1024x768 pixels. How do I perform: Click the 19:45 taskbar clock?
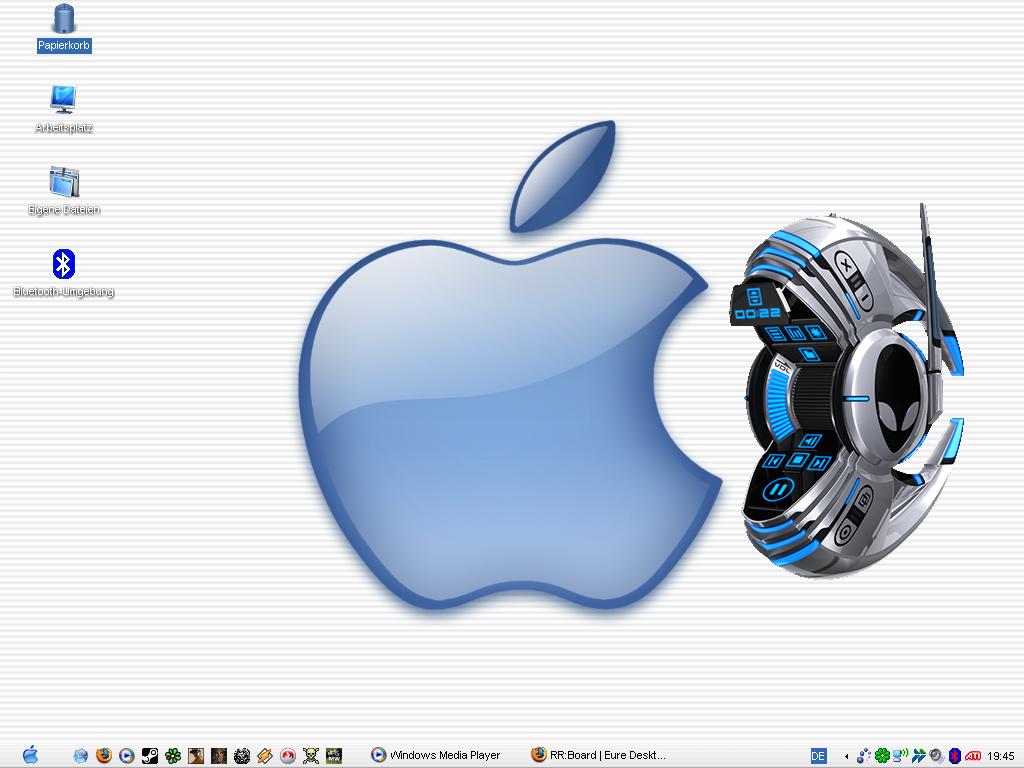1000,756
